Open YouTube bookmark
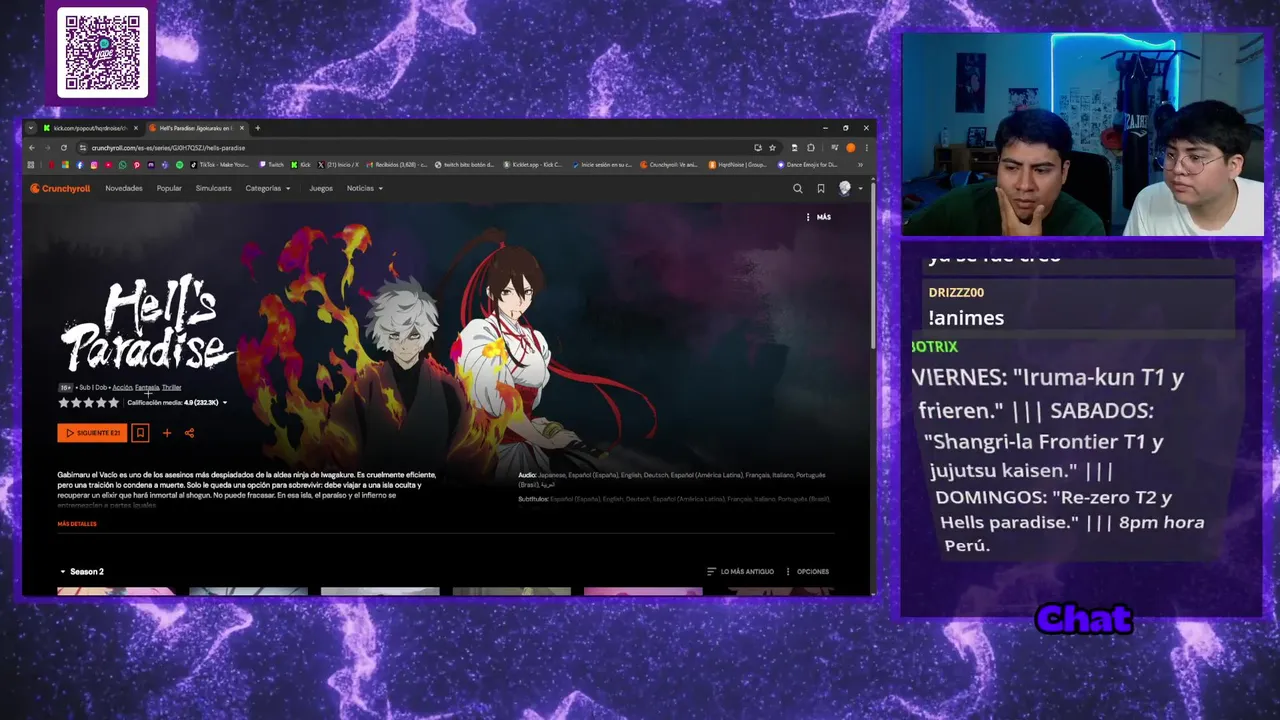The height and width of the screenshot is (720, 1280). [108, 165]
